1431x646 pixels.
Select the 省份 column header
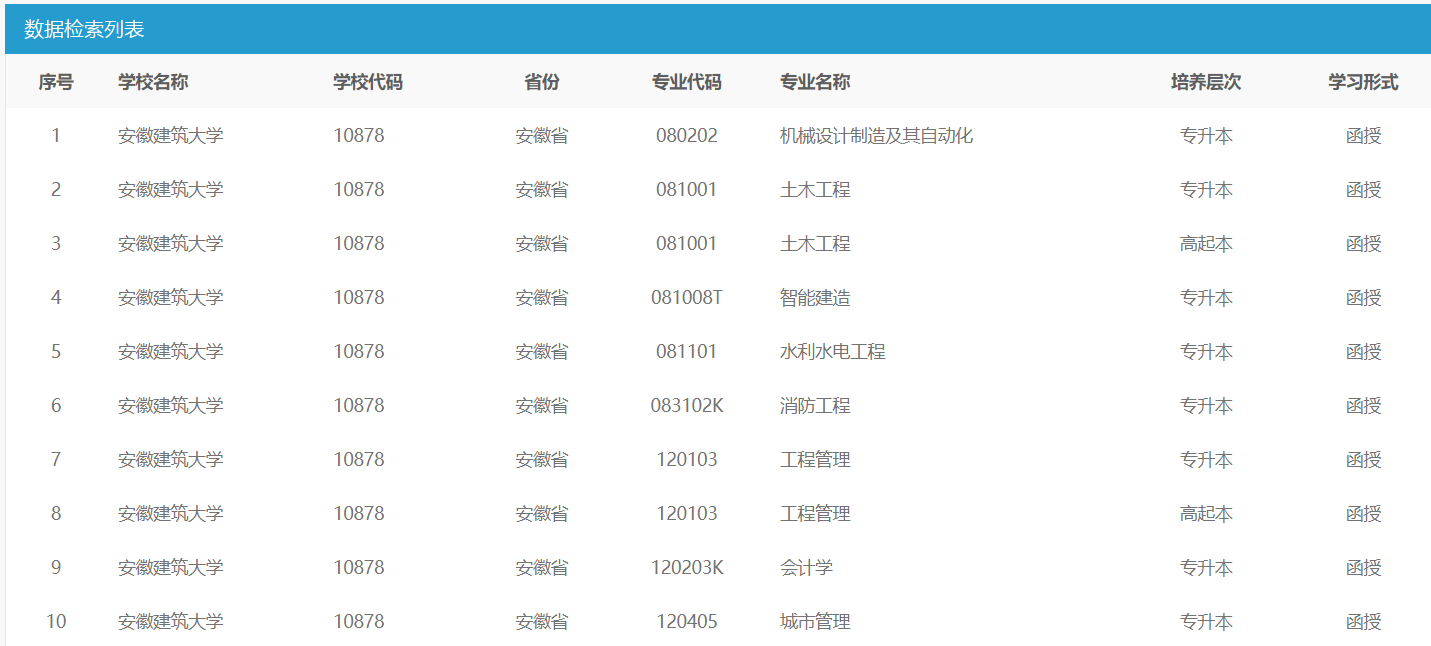(542, 82)
